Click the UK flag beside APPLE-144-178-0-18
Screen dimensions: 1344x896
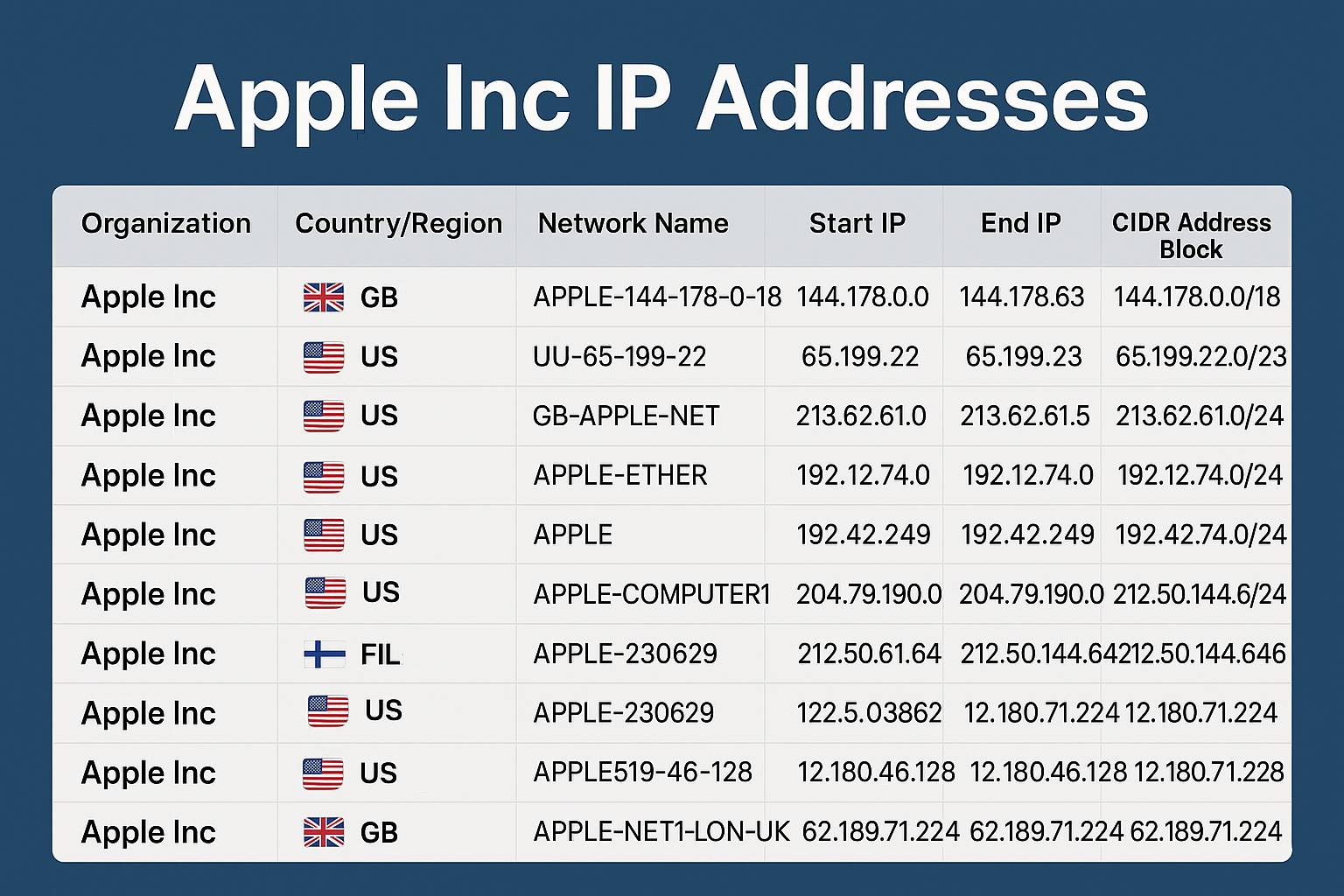324,297
